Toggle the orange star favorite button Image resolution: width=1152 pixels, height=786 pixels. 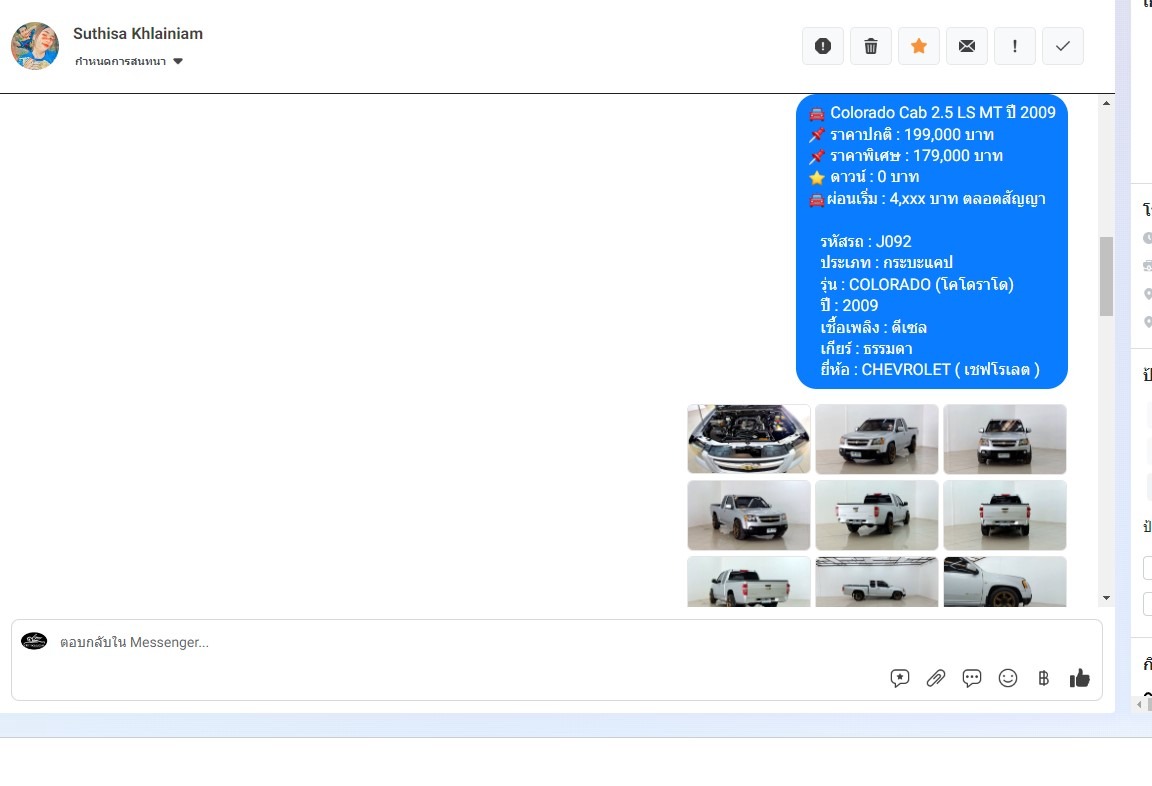coord(919,46)
